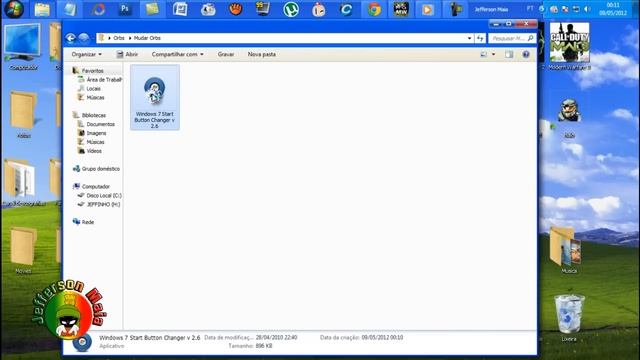Open uTorrent from the taskbar
Image resolution: width=640 pixels, height=360 pixels.
point(291,9)
